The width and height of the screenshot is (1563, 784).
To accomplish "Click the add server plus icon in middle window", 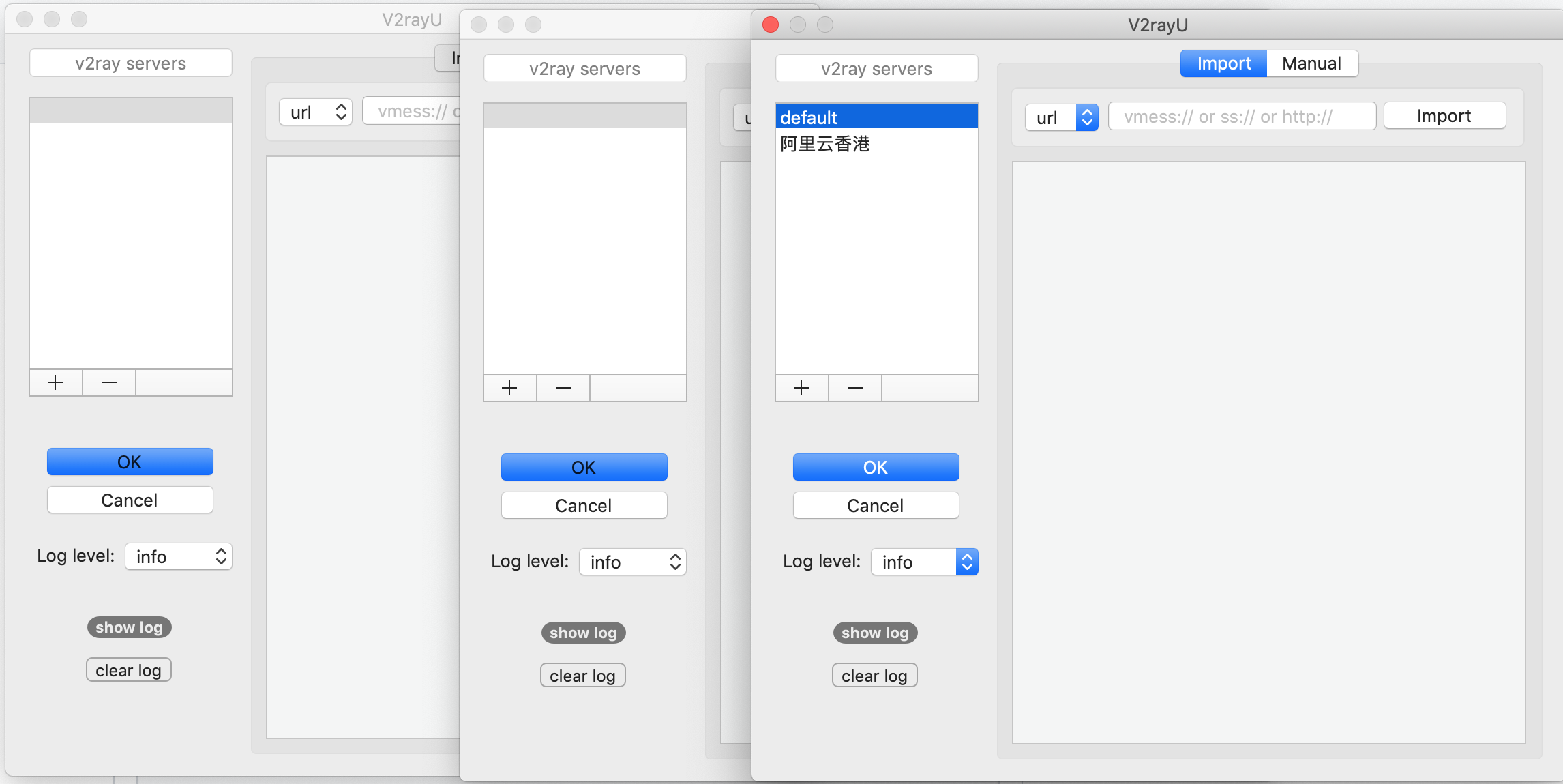I will pyautogui.click(x=509, y=387).
